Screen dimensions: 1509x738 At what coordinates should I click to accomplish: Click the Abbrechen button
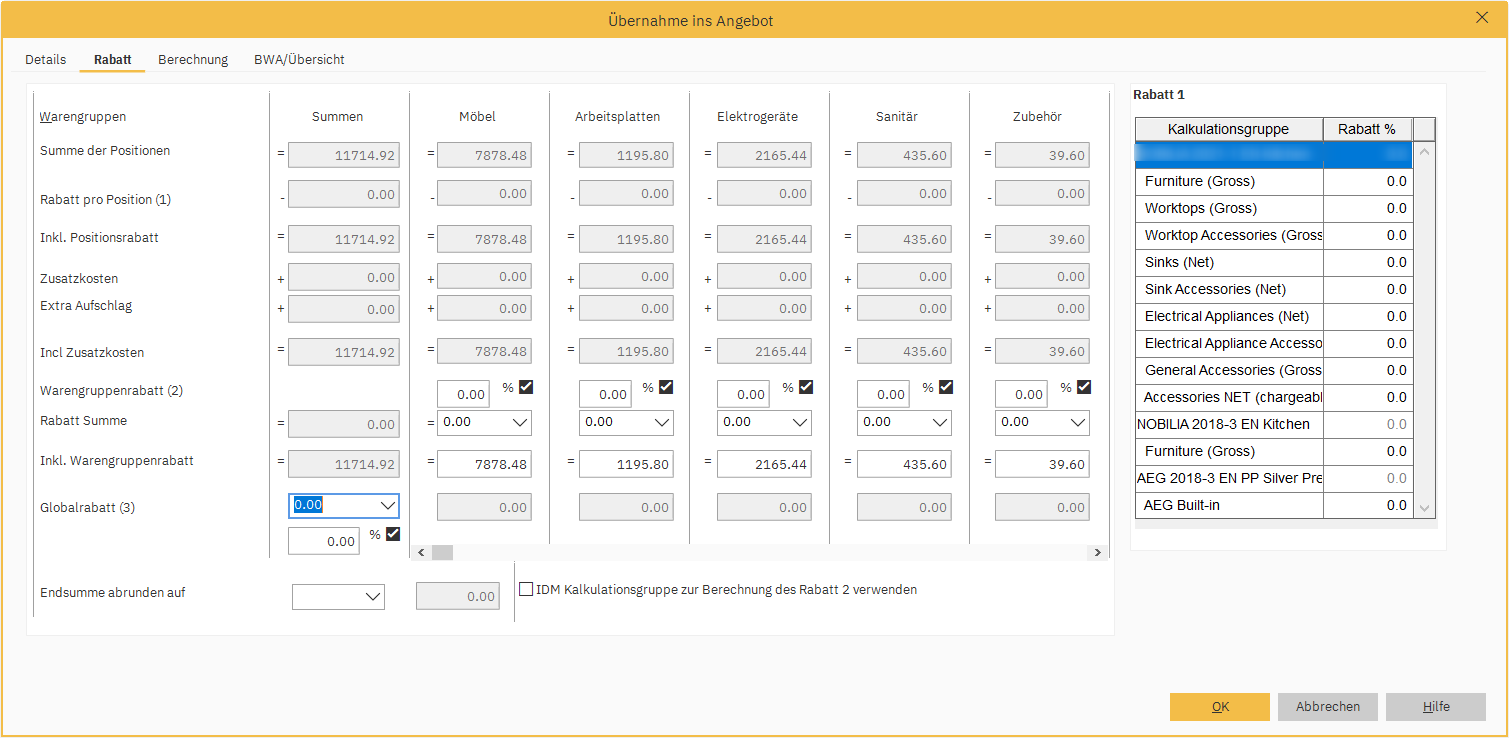(x=1327, y=707)
